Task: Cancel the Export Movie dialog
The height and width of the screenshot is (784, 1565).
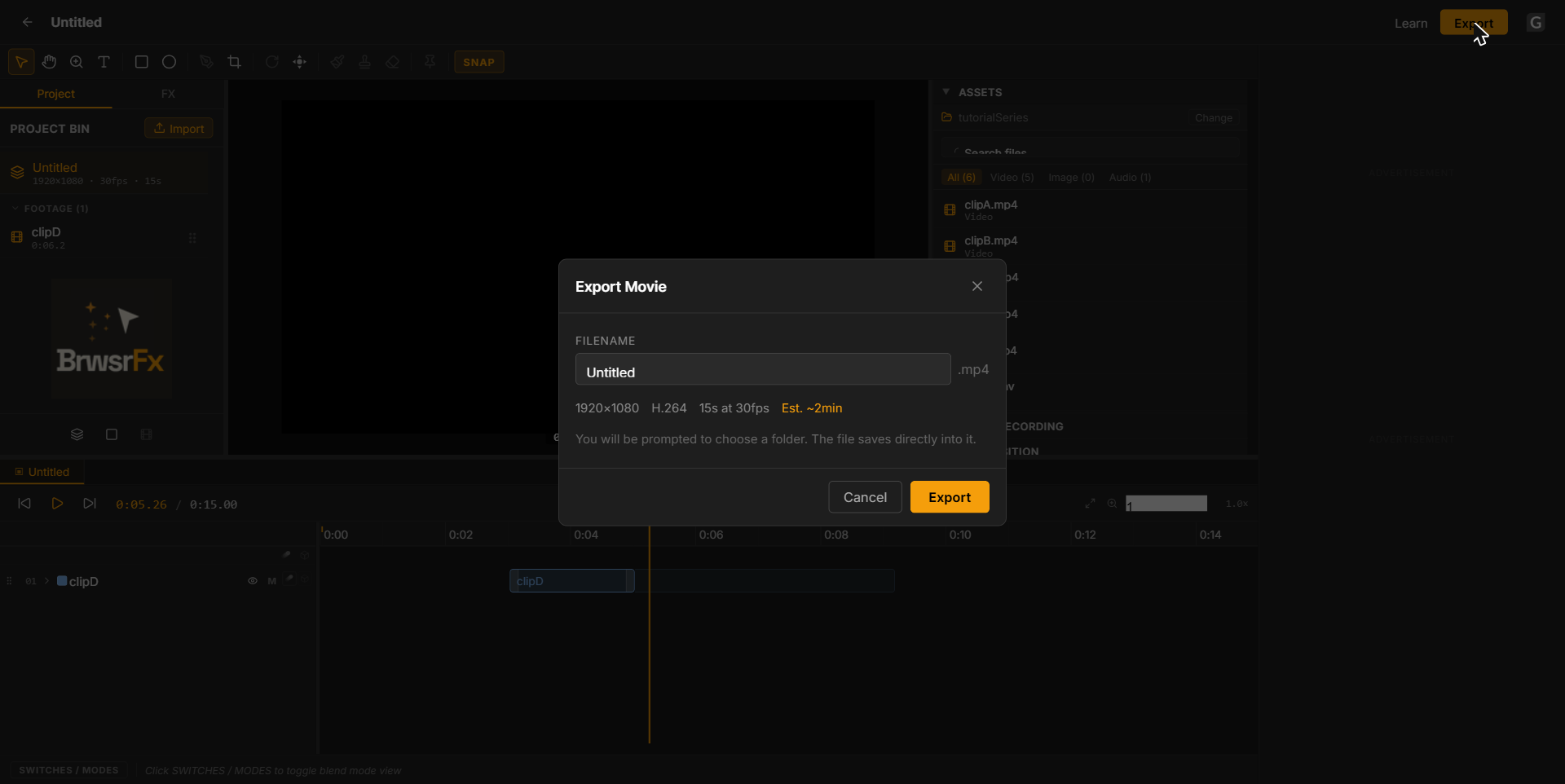Action: (865, 497)
